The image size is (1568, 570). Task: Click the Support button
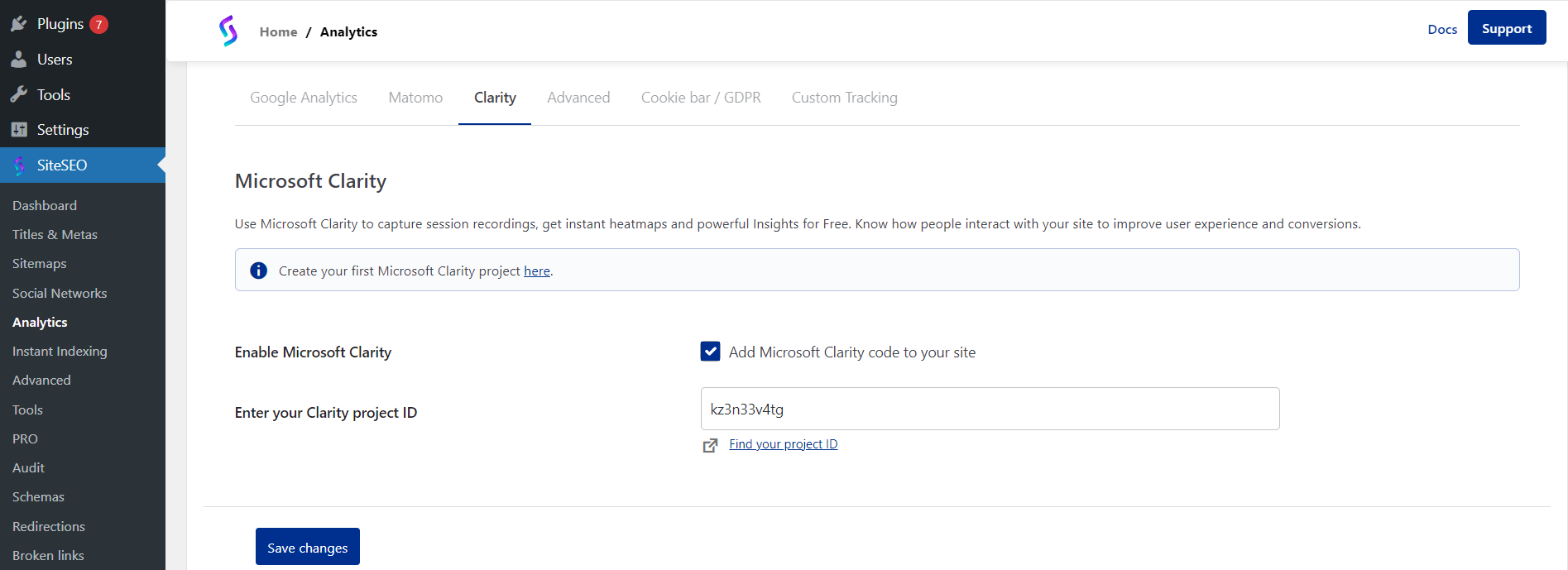click(x=1507, y=27)
